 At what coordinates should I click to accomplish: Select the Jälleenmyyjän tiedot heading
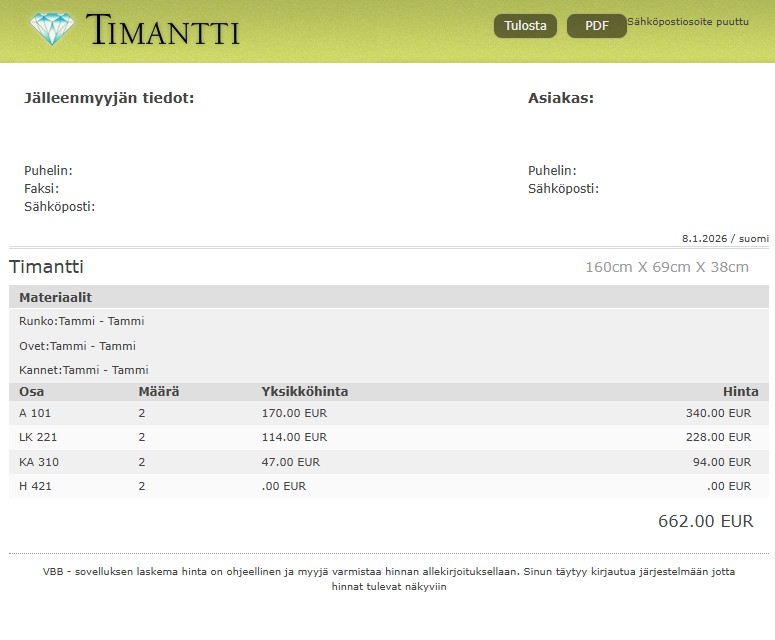point(109,98)
